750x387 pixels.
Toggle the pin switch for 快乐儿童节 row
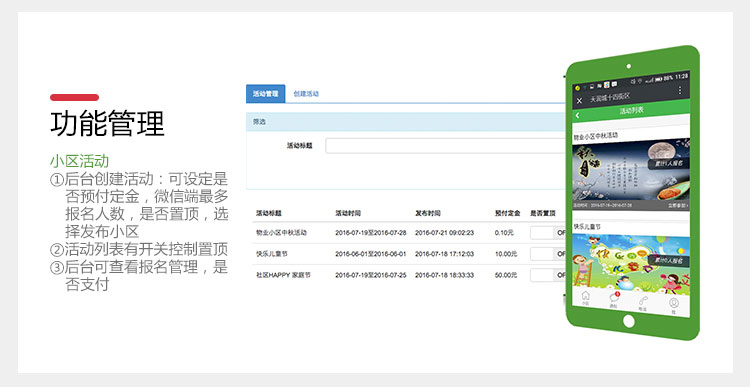pyautogui.click(x=548, y=254)
